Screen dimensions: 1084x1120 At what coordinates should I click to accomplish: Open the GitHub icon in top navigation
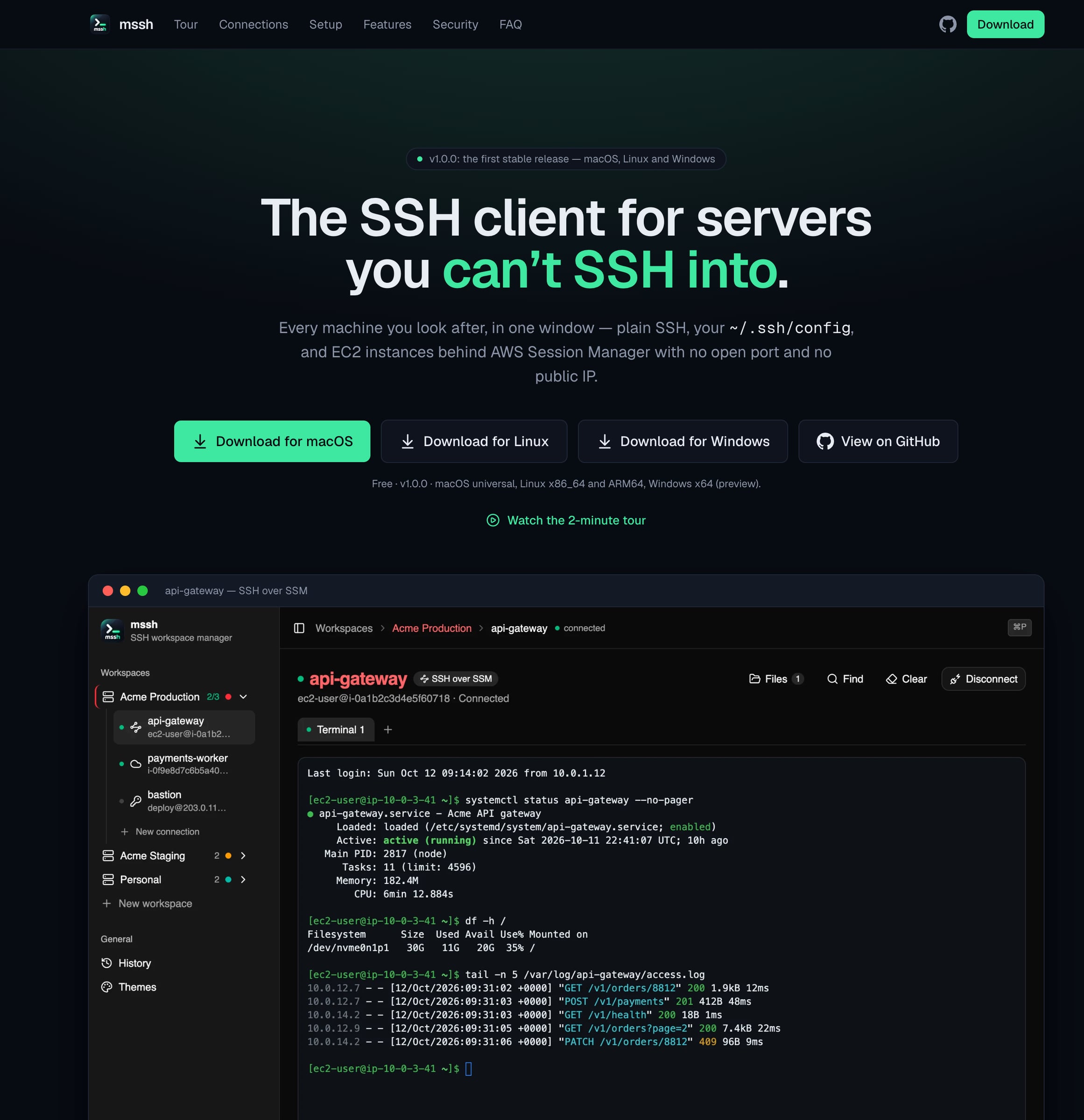pyautogui.click(x=947, y=24)
